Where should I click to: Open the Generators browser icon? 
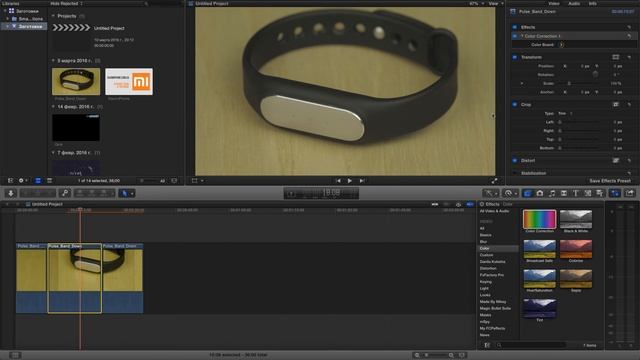[588, 193]
